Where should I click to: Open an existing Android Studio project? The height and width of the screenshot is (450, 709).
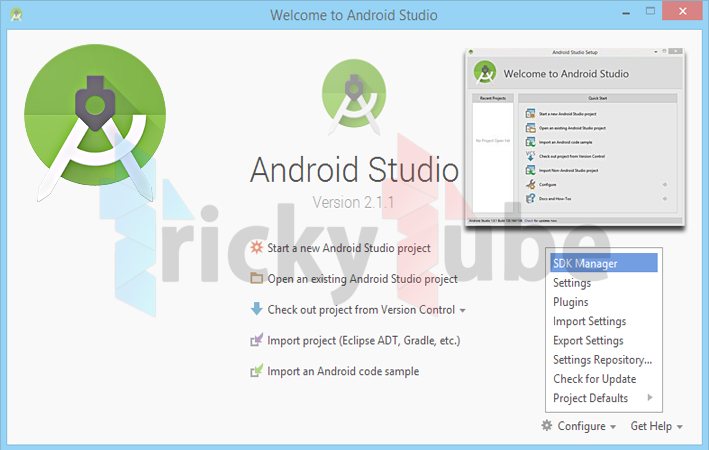[x=362, y=279]
